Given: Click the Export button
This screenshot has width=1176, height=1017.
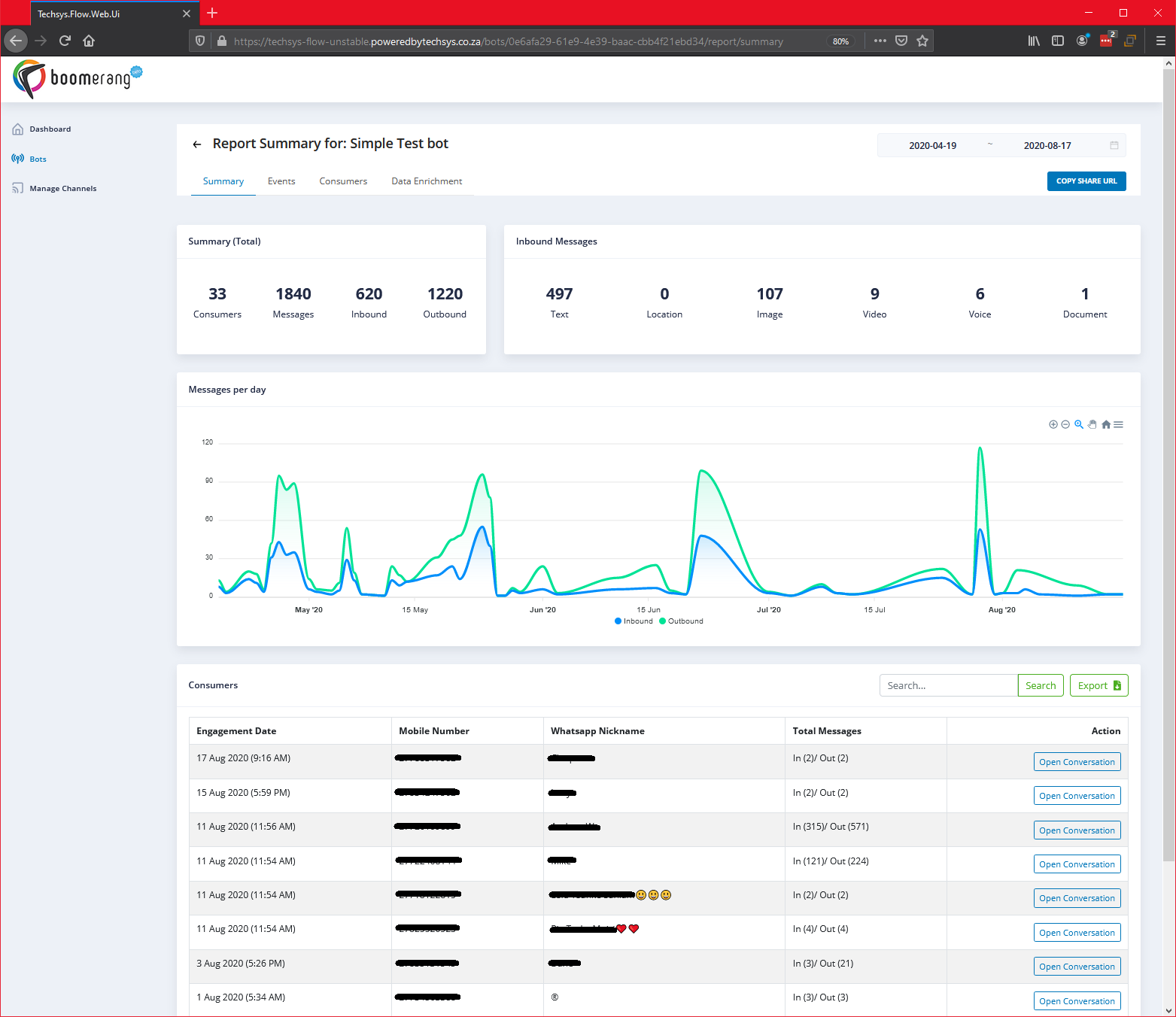Looking at the screenshot, I should pyautogui.click(x=1099, y=685).
